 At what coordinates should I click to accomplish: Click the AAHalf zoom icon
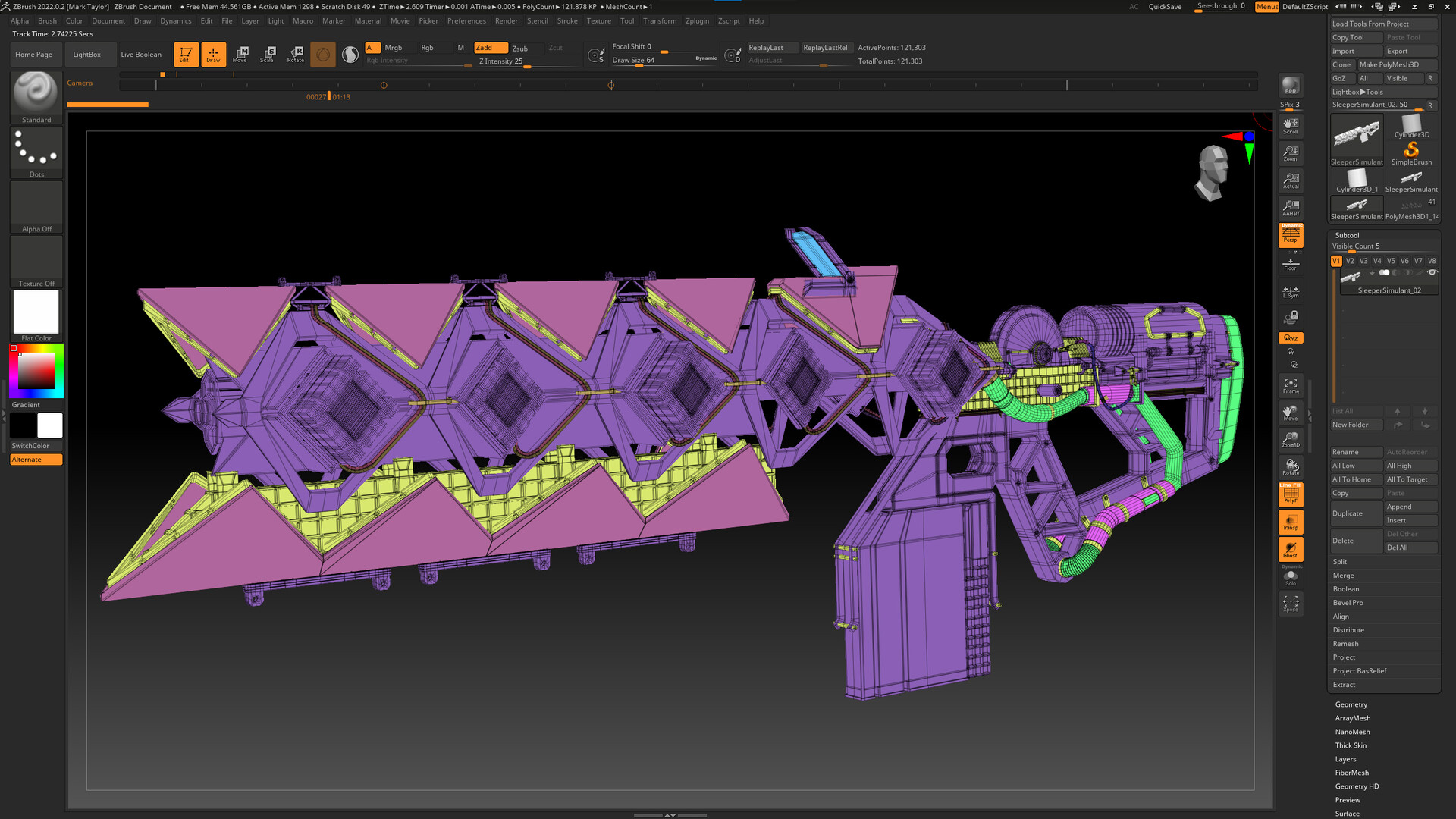click(x=1290, y=207)
